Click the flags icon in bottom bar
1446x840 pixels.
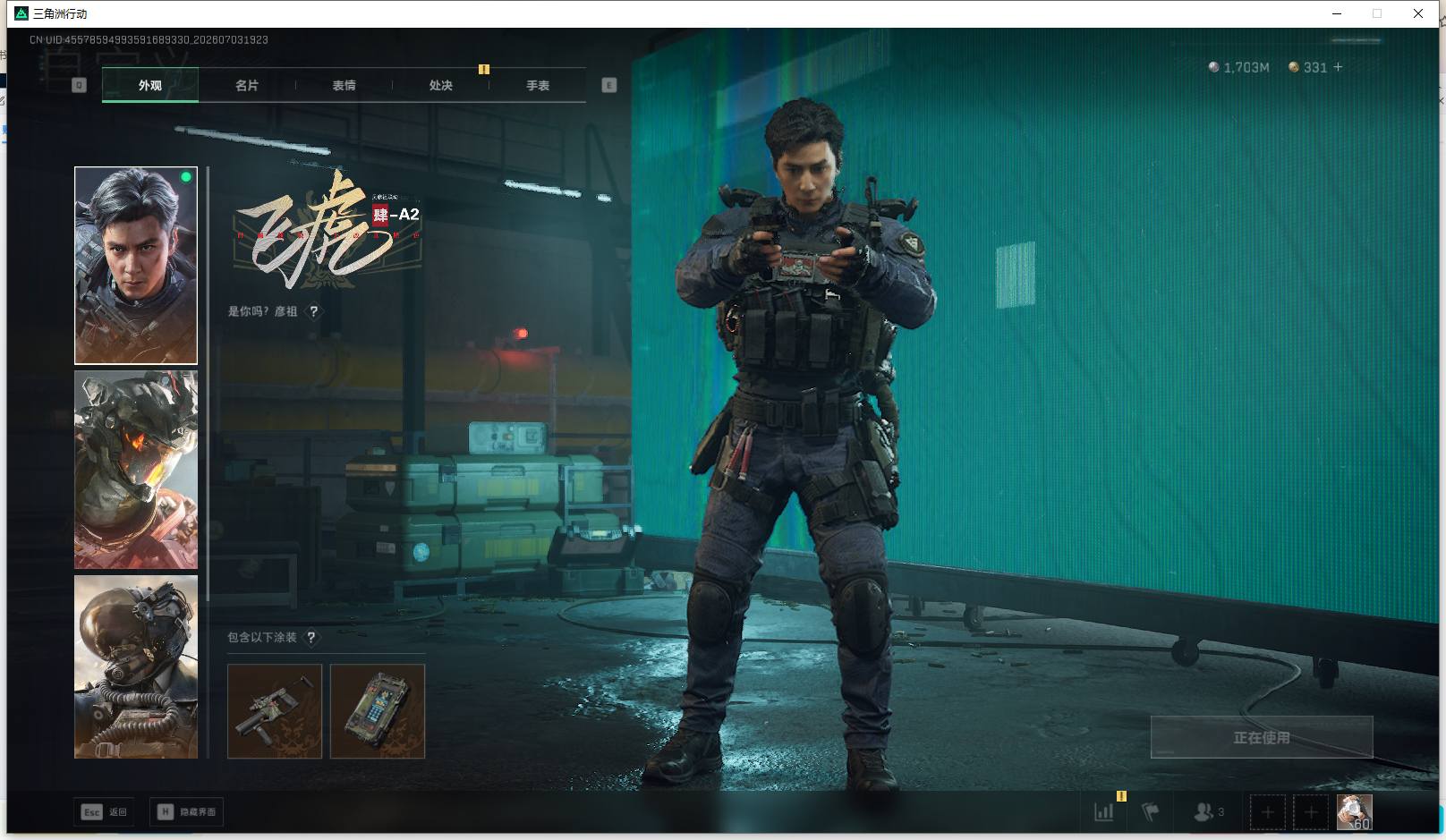click(x=1151, y=812)
